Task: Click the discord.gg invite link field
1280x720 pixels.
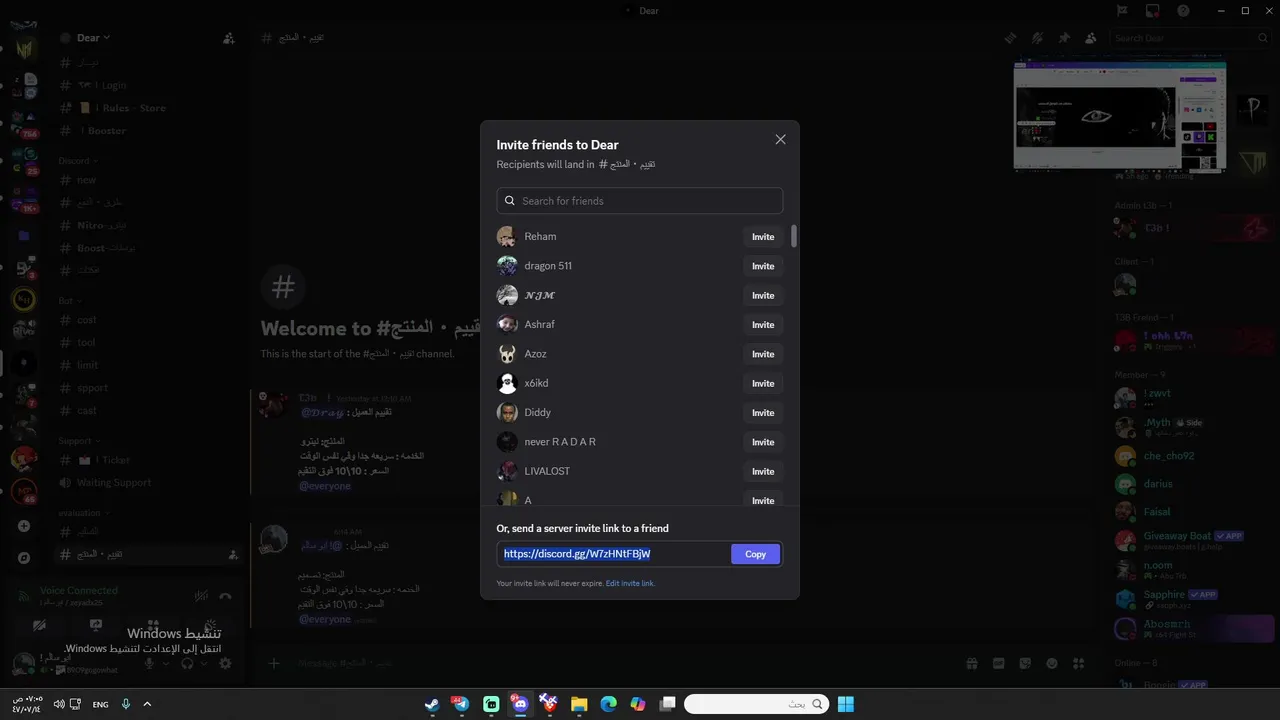Action: tap(614, 554)
